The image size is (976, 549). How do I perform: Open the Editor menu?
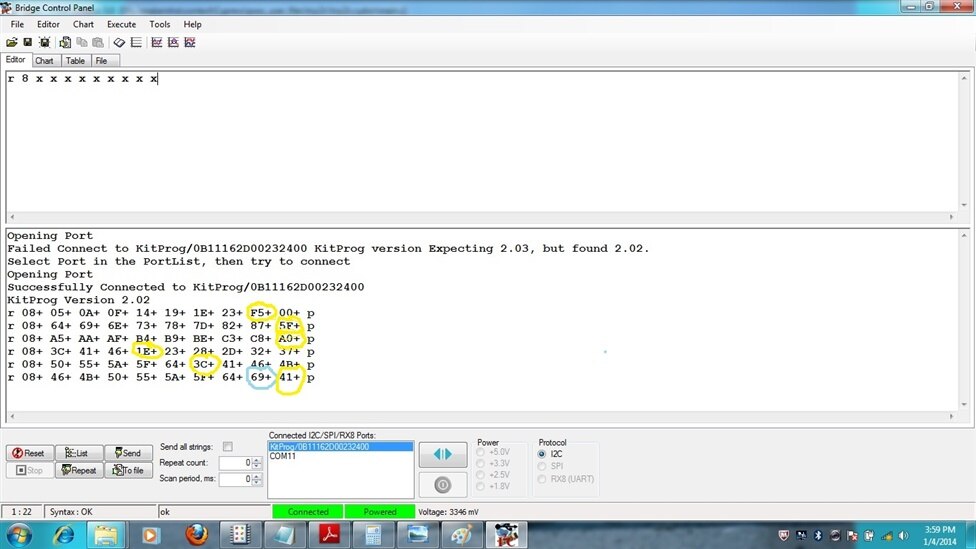pos(48,24)
